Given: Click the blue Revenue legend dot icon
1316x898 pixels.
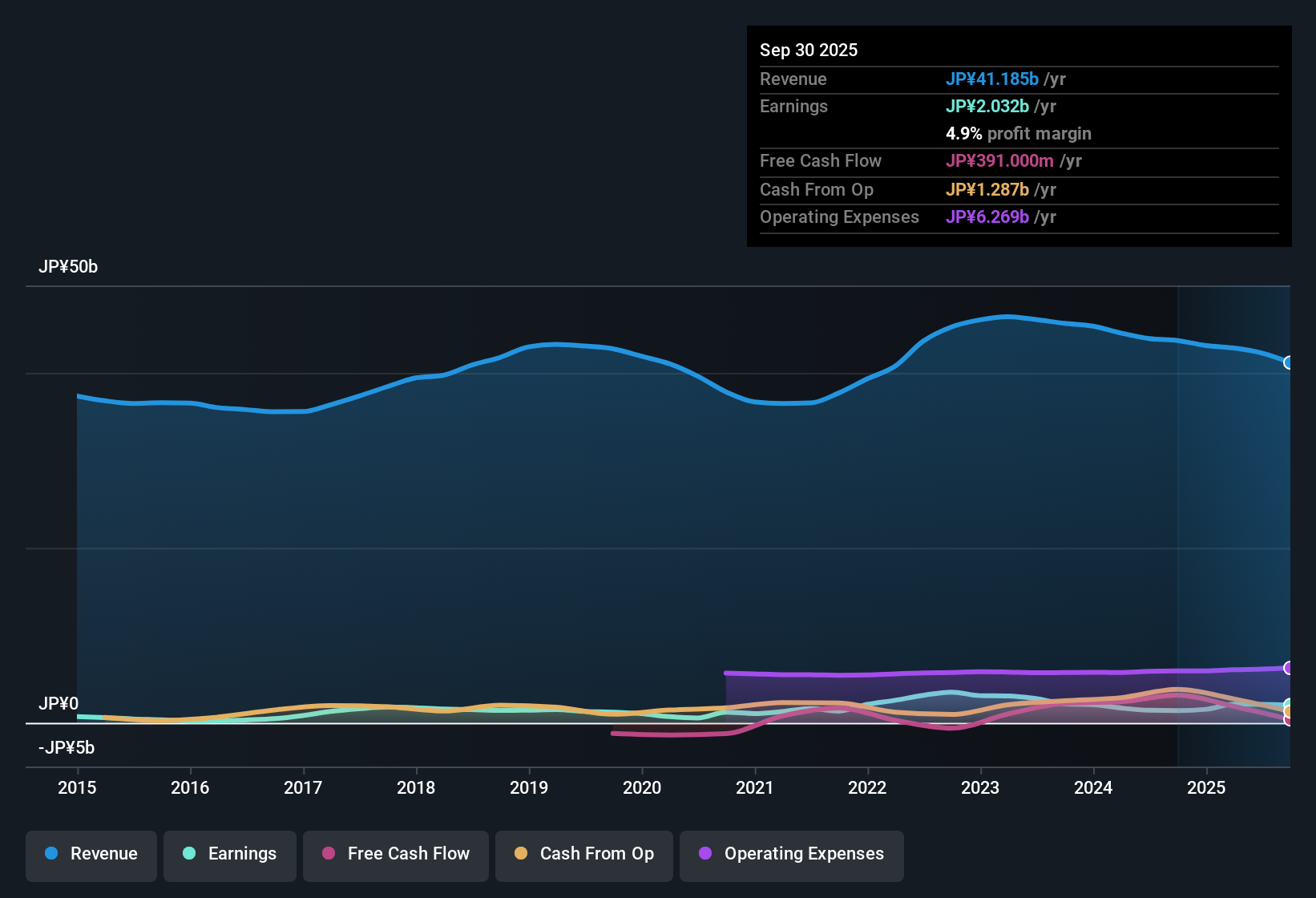Looking at the screenshot, I should (x=50, y=854).
